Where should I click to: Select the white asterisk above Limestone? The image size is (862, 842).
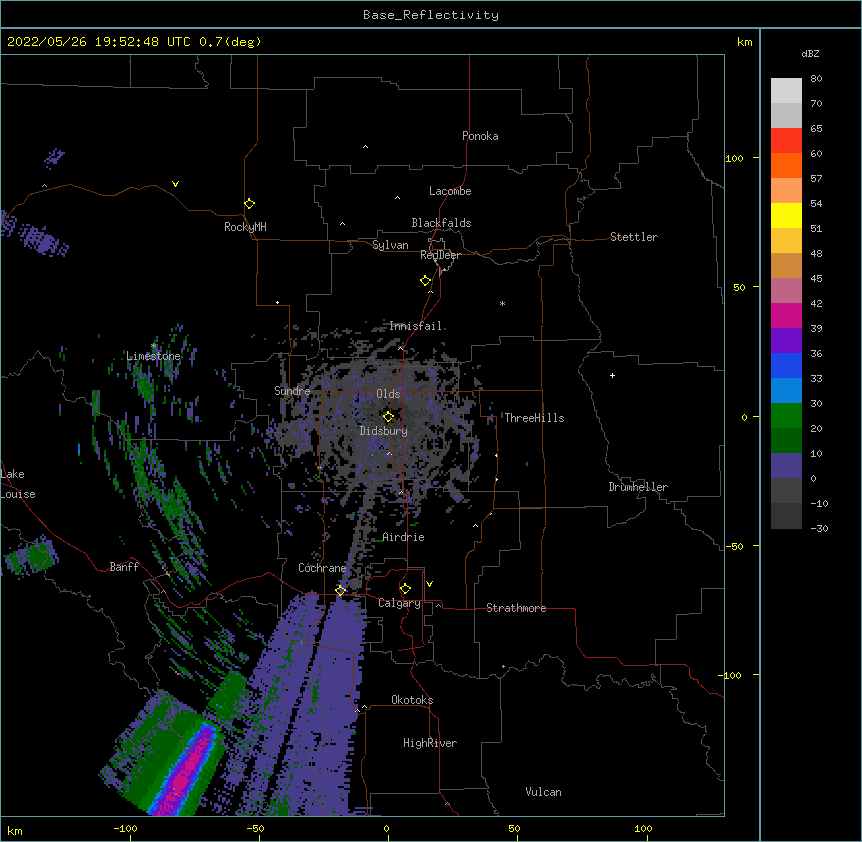(x=154, y=346)
